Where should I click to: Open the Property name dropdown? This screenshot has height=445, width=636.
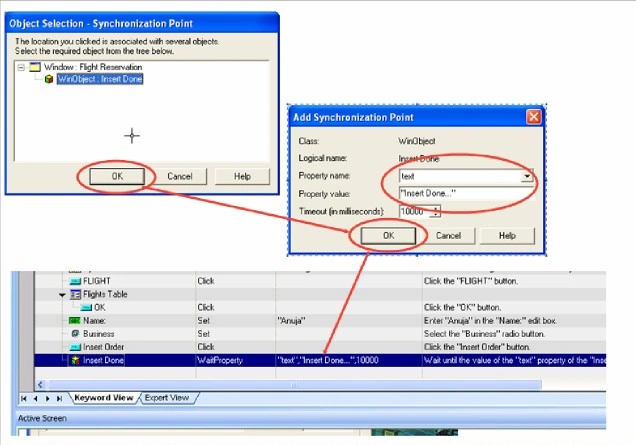tap(527, 176)
